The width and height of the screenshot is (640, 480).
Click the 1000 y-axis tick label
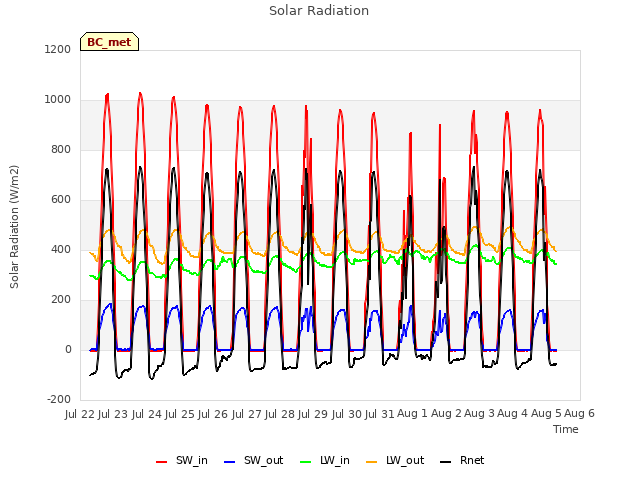[x=58, y=100]
